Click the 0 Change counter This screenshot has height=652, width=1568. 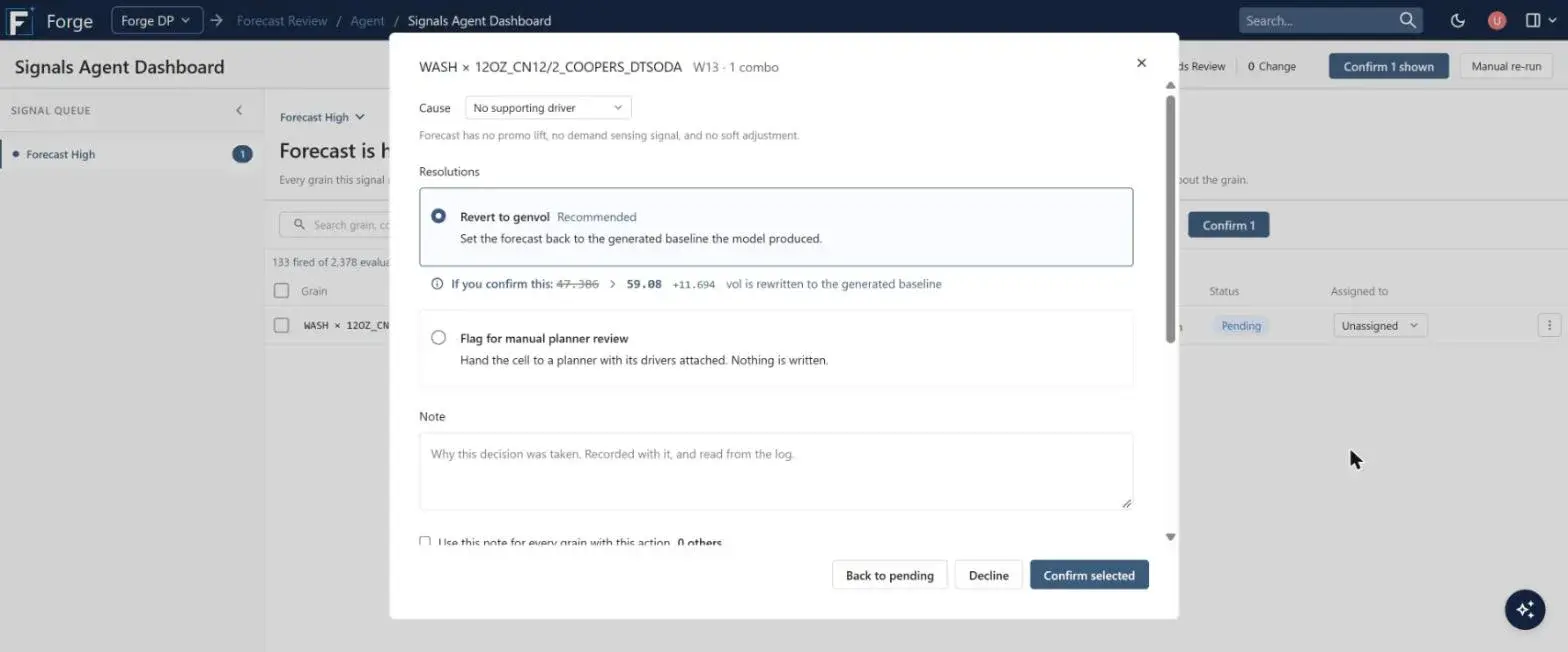coord(1272,67)
